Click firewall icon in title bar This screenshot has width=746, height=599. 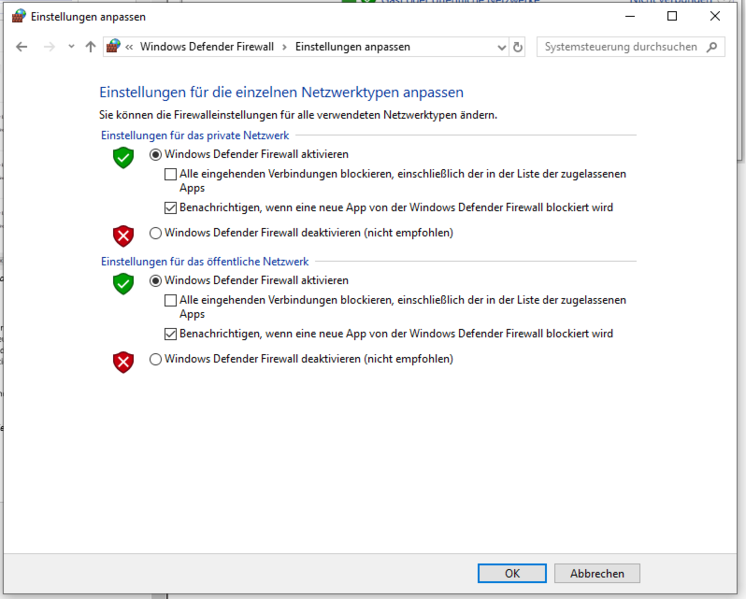click(19, 16)
